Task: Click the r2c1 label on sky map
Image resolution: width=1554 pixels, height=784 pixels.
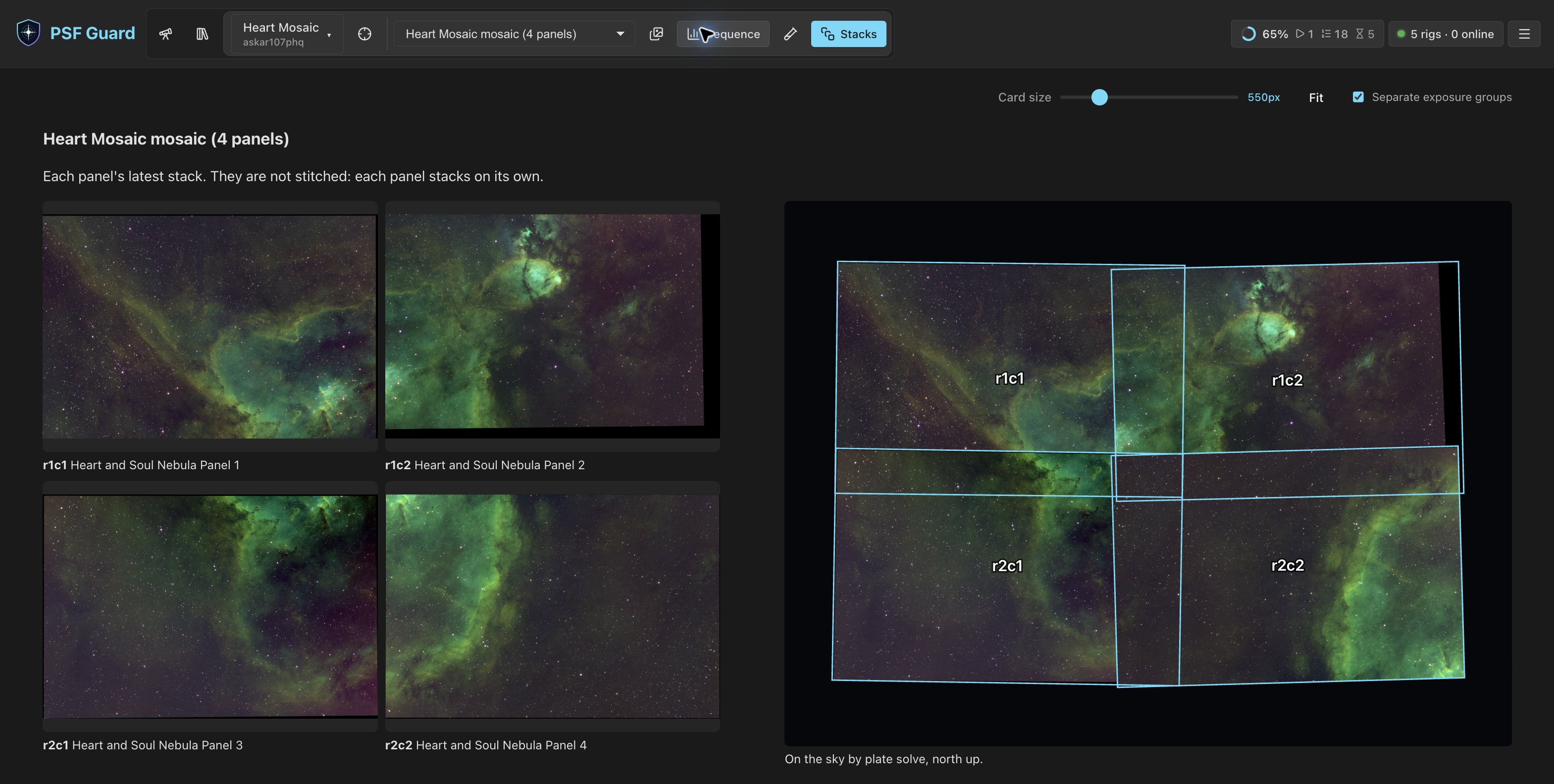Action: point(1007,566)
